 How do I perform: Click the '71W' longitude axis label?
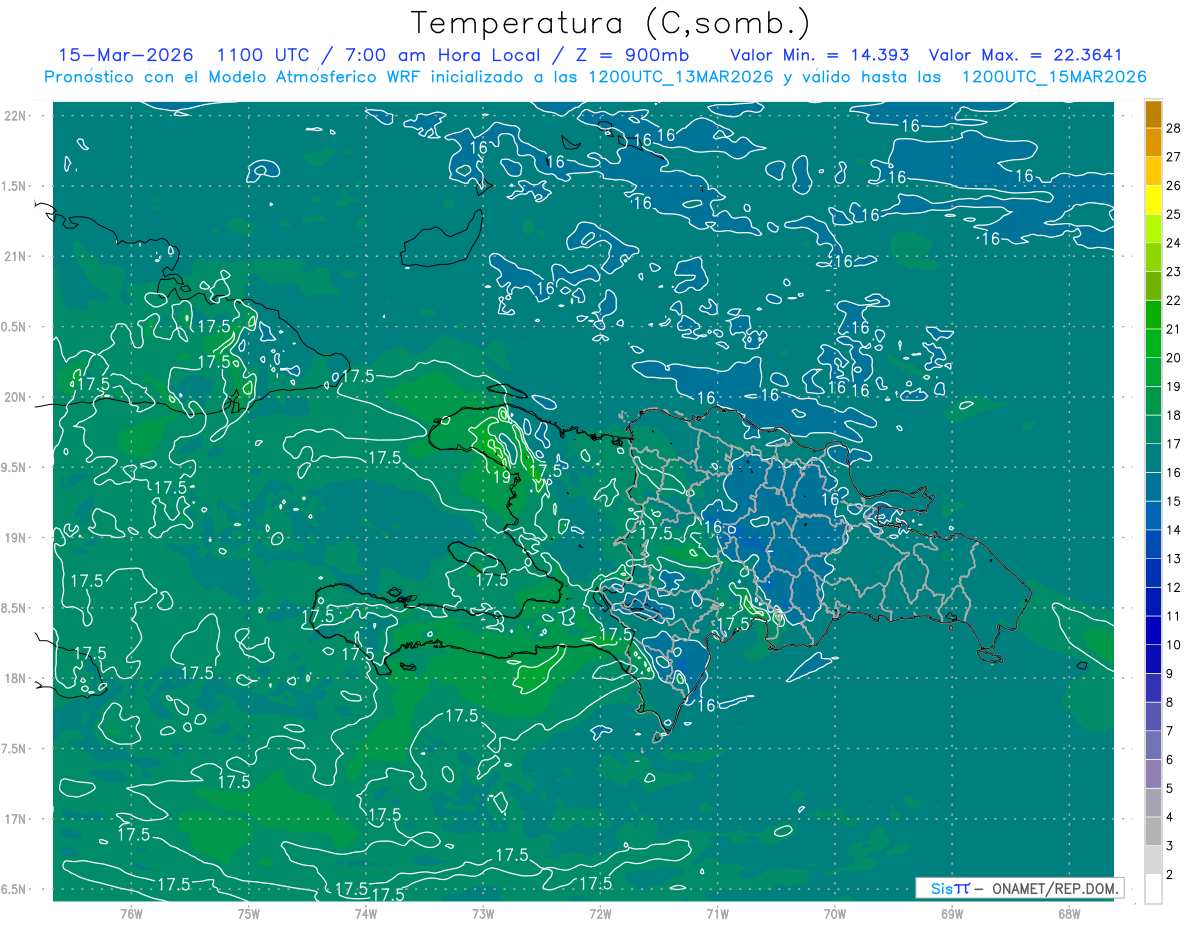click(717, 913)
